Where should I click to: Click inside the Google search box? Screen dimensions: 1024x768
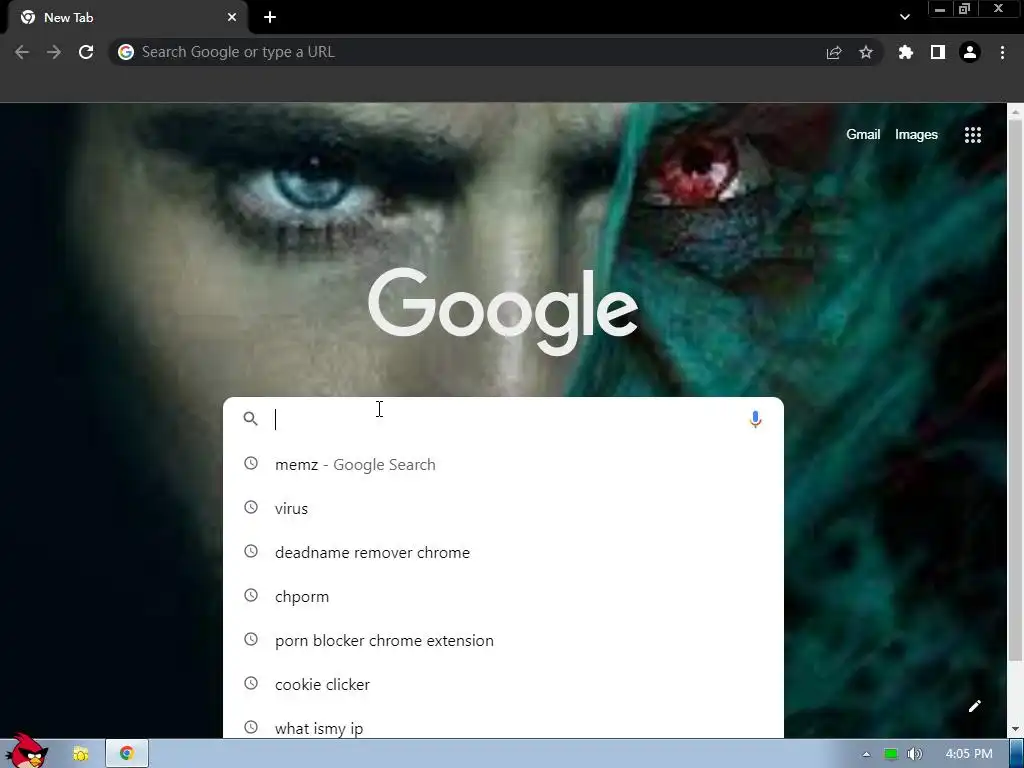point(503,419)
